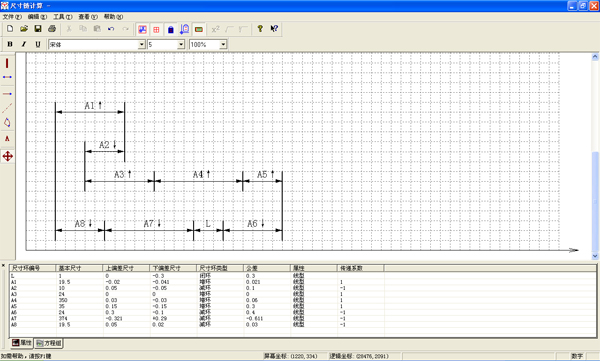Activate the context help arrow-question icon
This screenshot has width=600, height=361.
click(274, 29)
